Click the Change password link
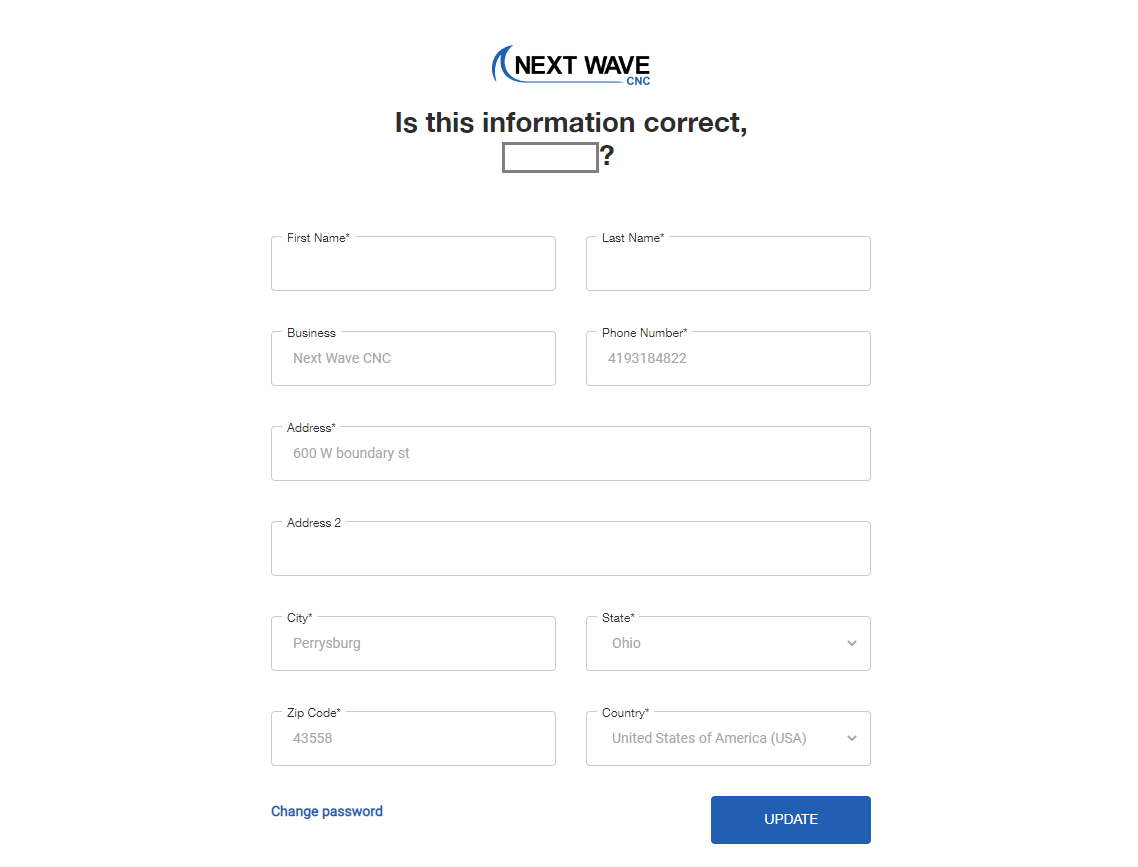1138x867 pixels. [327, 812]
